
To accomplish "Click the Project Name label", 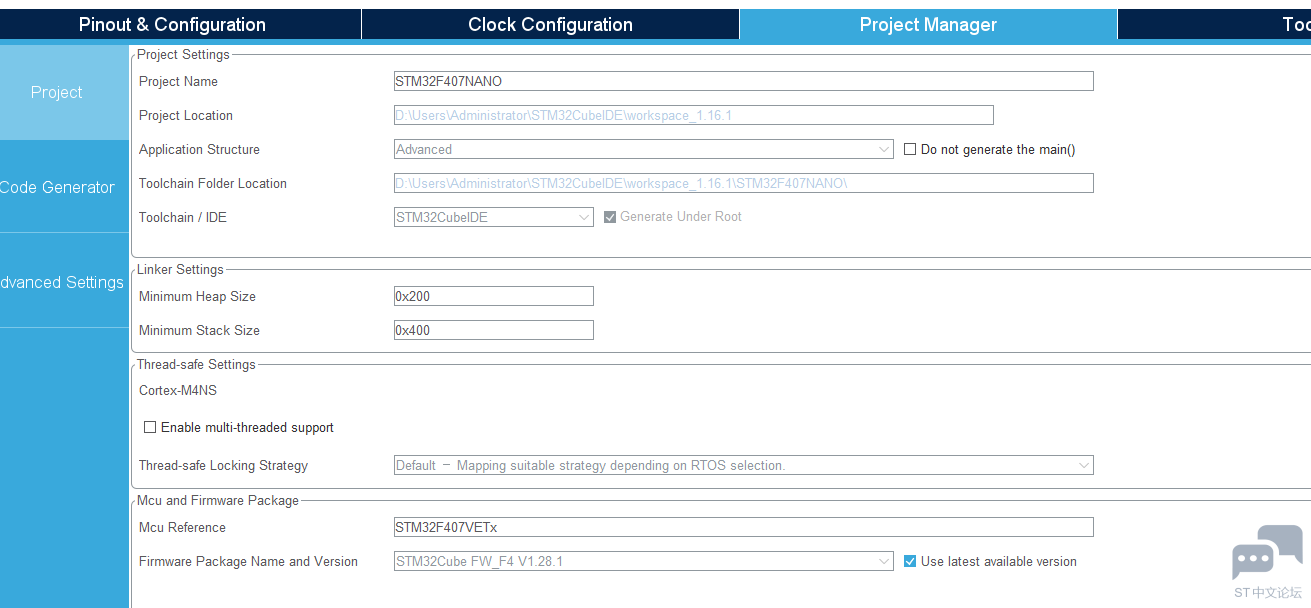I will pyautogui.click(x=178, y=82).
